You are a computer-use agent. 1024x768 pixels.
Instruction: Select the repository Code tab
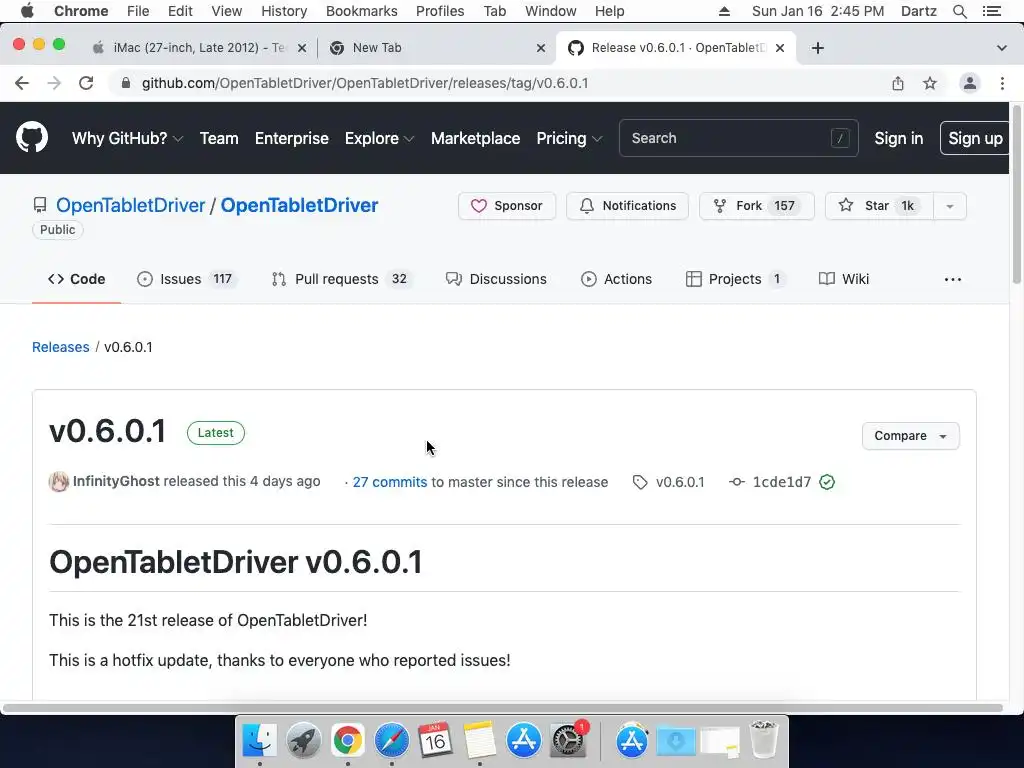click(76, 279)
